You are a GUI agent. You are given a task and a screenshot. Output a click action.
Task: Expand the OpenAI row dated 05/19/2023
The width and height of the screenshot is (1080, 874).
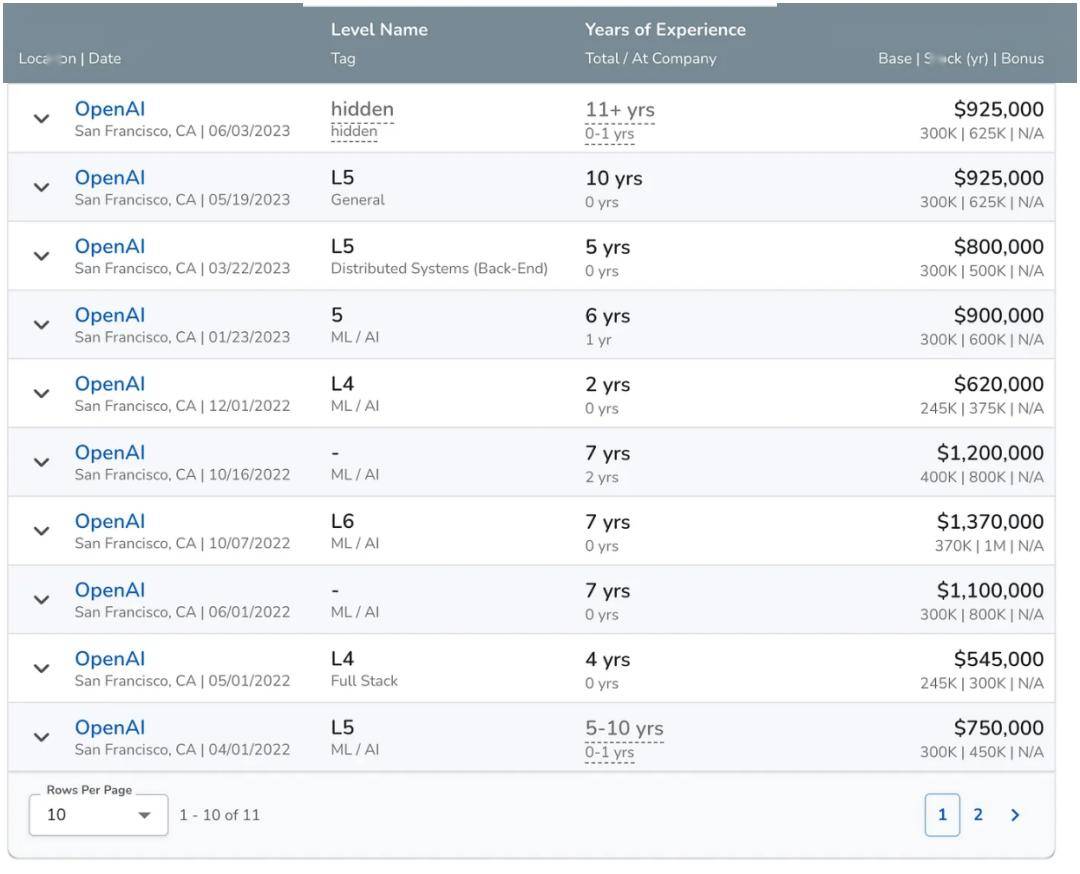(41, 187)
